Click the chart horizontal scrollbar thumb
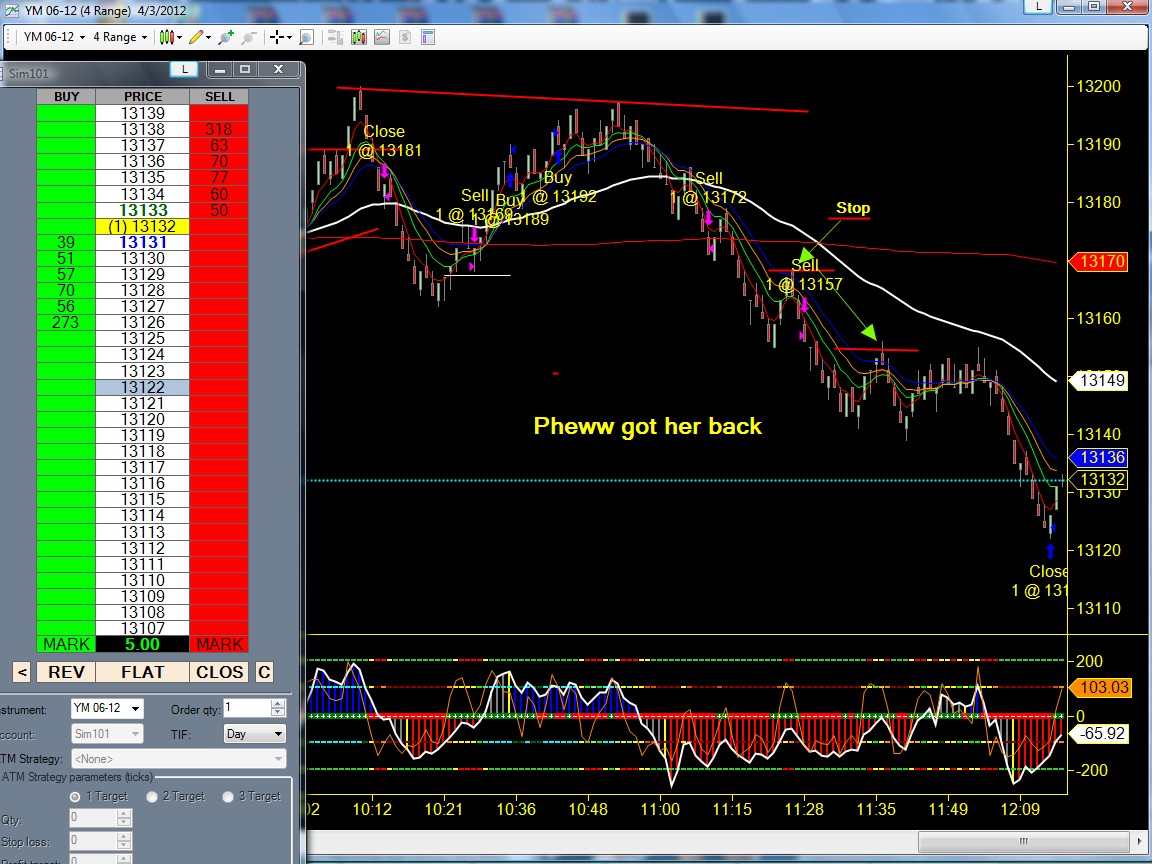Image resolution: width=1152 pixels, height=864 pixels. (x=1023, y=841)
